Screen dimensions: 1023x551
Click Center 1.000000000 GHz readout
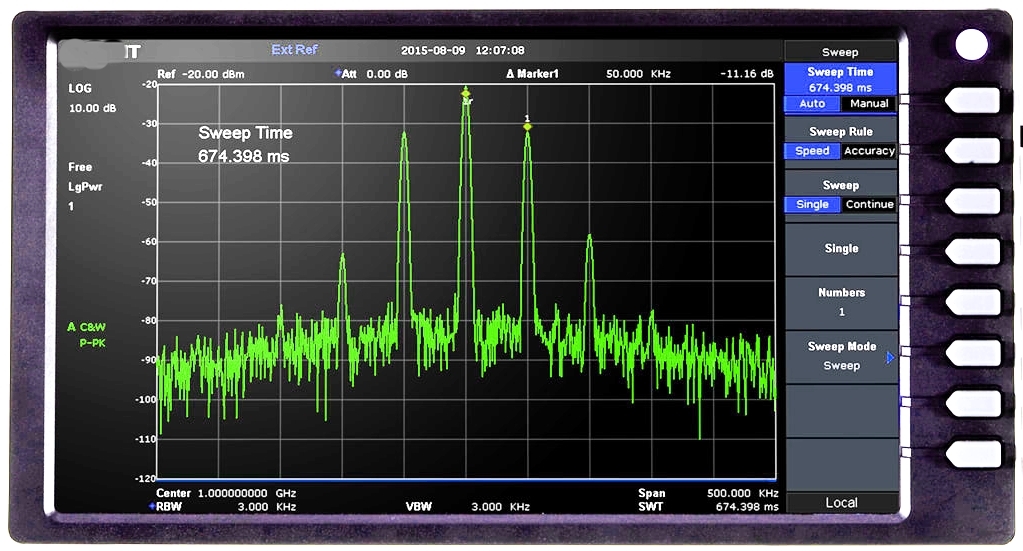tap(226, 493)
